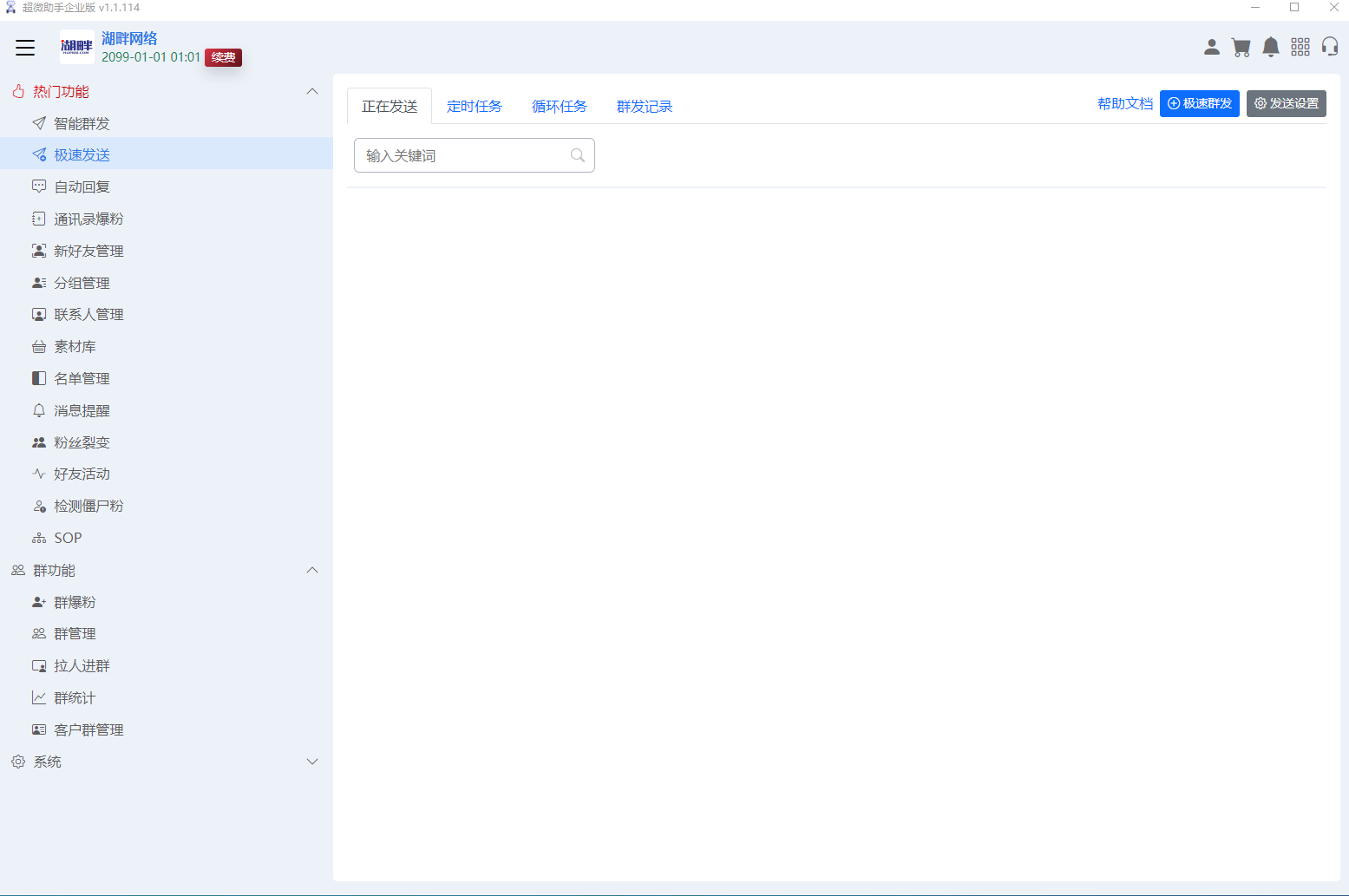Expand the 系统 section
Screen dimensions: 1349x896
[312, 762]
